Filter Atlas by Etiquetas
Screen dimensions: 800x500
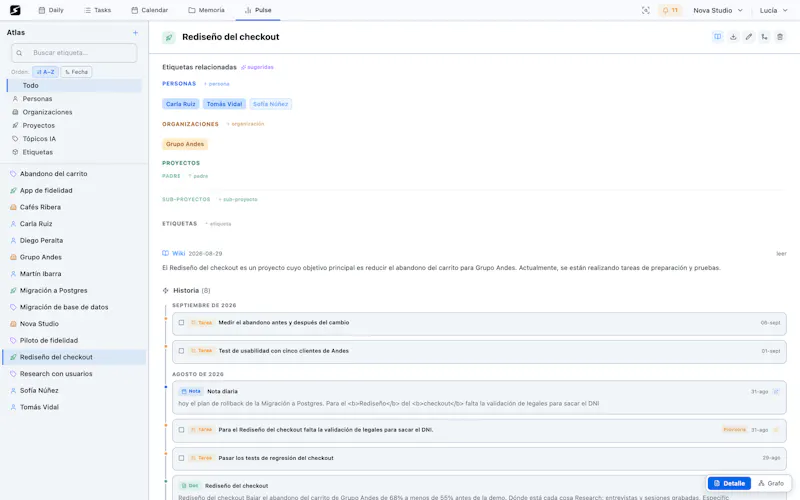[x=74, y=152]
